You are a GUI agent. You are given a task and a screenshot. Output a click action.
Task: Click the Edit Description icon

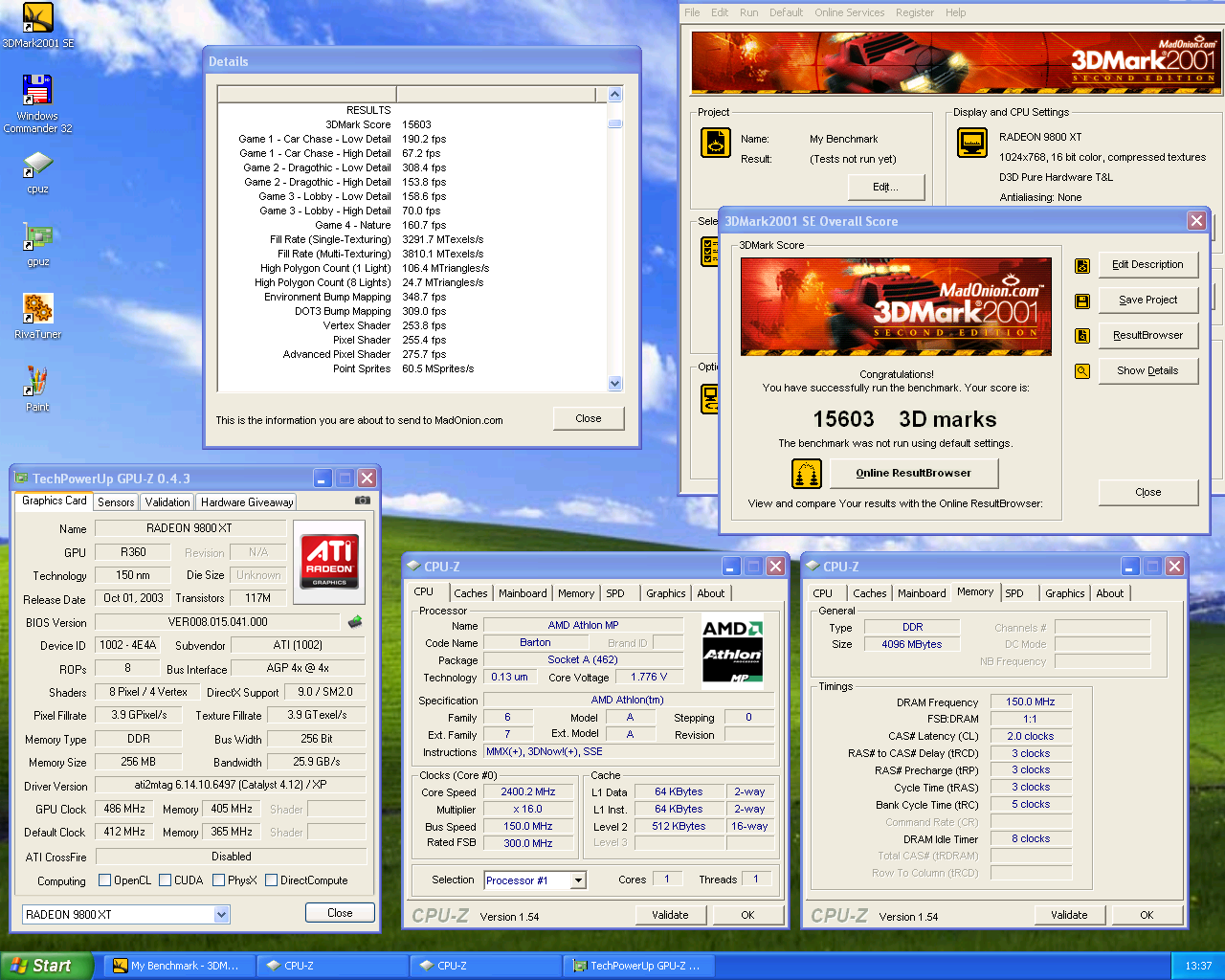[1082, 265]
